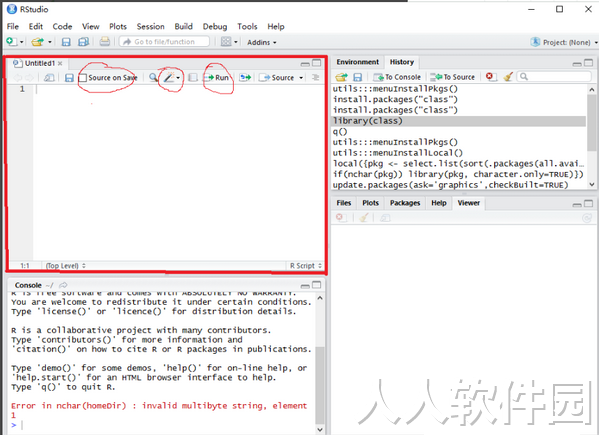Switch to the Files tab

tap(344, 203)
